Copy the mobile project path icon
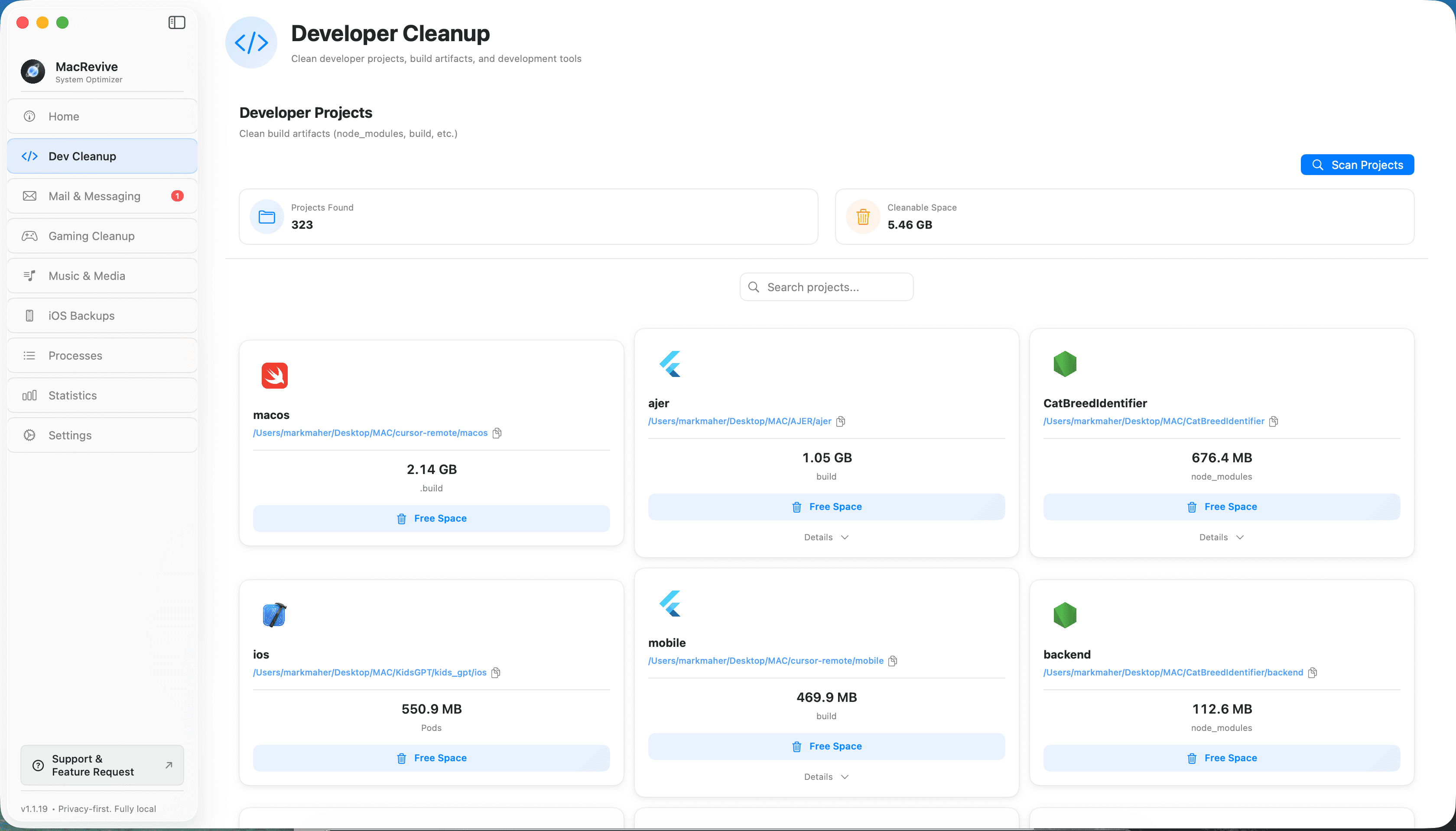Screen dimensions: 1456x831 tap(893, 661)
